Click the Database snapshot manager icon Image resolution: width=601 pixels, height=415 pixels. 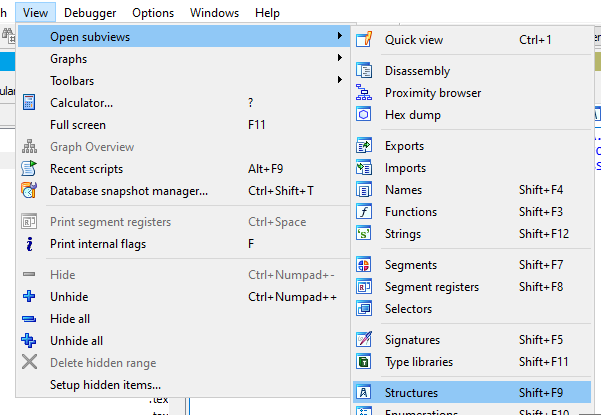pos(29,191)
